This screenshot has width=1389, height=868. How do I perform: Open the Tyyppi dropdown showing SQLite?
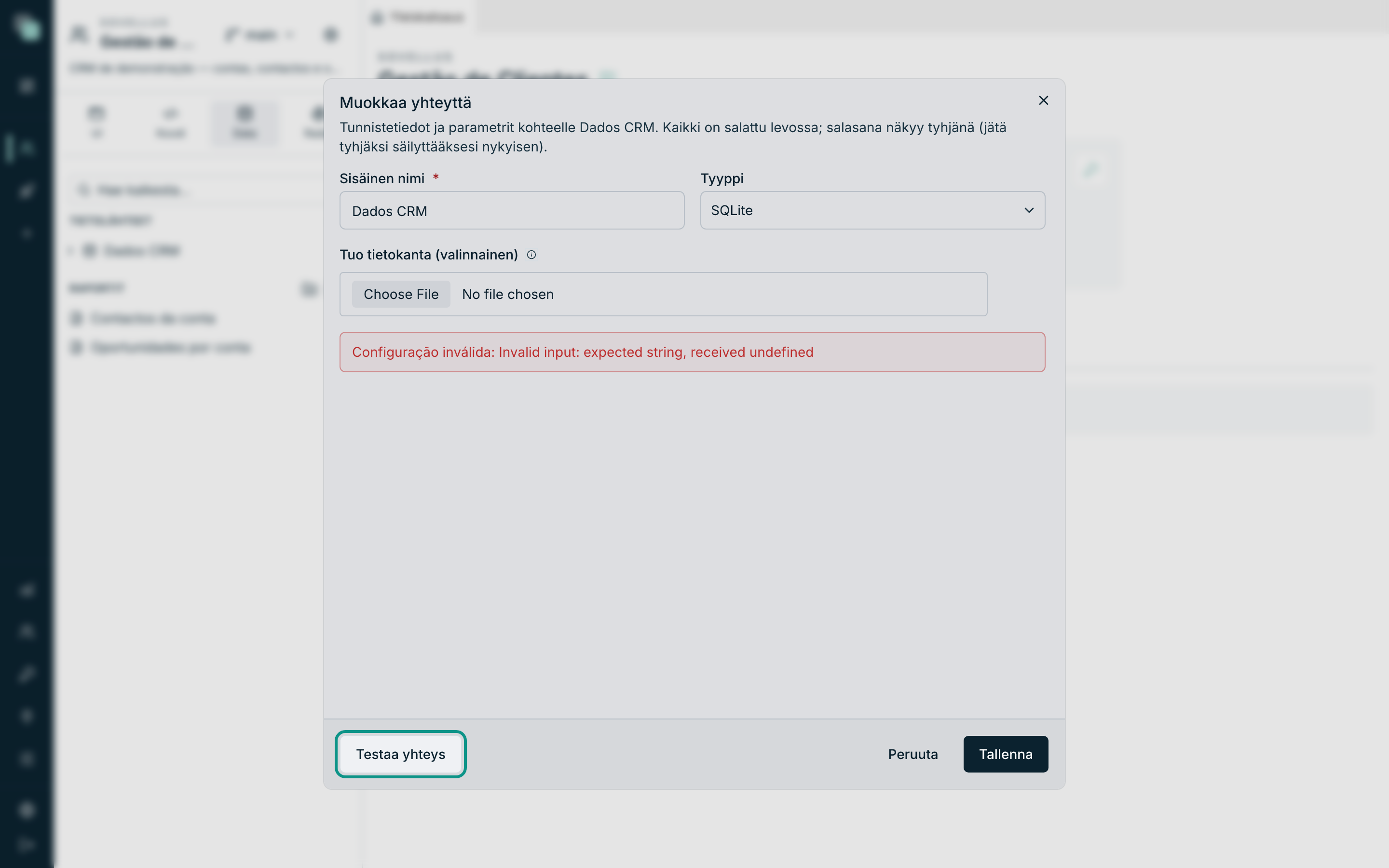872,210
